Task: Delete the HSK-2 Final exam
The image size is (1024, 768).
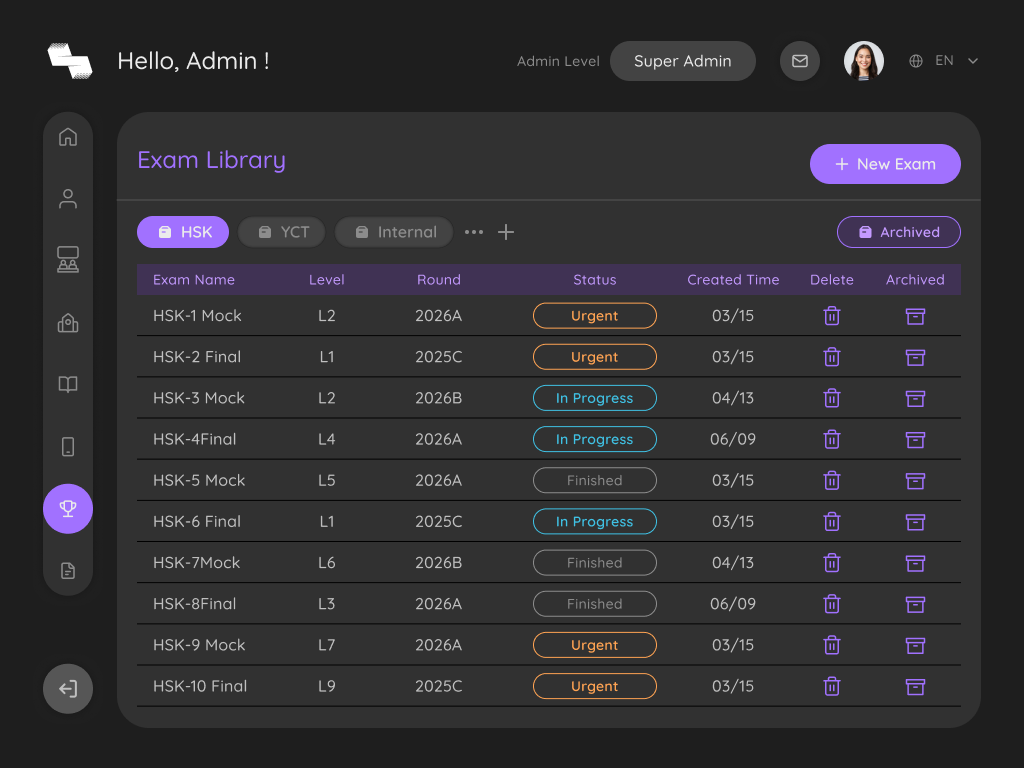Action: pyautogui.click(x=832, y=357)
